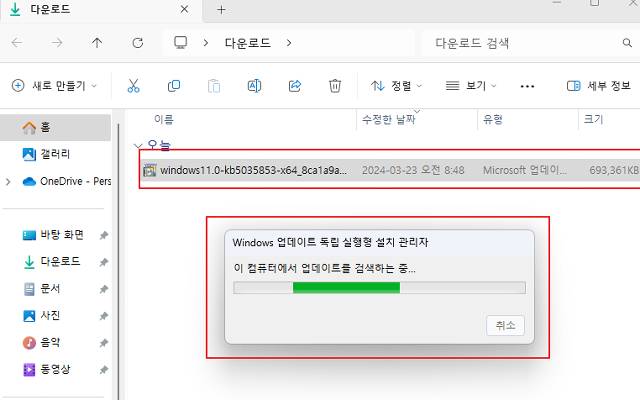Unpin 바탕 화면 using its pin icon
This screenshot has width=640, height=400.
tap(104, 235)
